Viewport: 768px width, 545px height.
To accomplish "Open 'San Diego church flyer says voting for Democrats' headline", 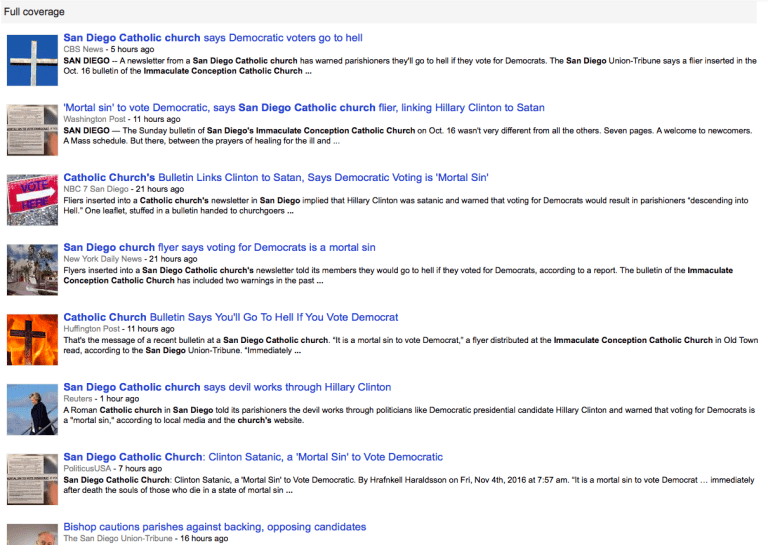I will tap(219, 248).
